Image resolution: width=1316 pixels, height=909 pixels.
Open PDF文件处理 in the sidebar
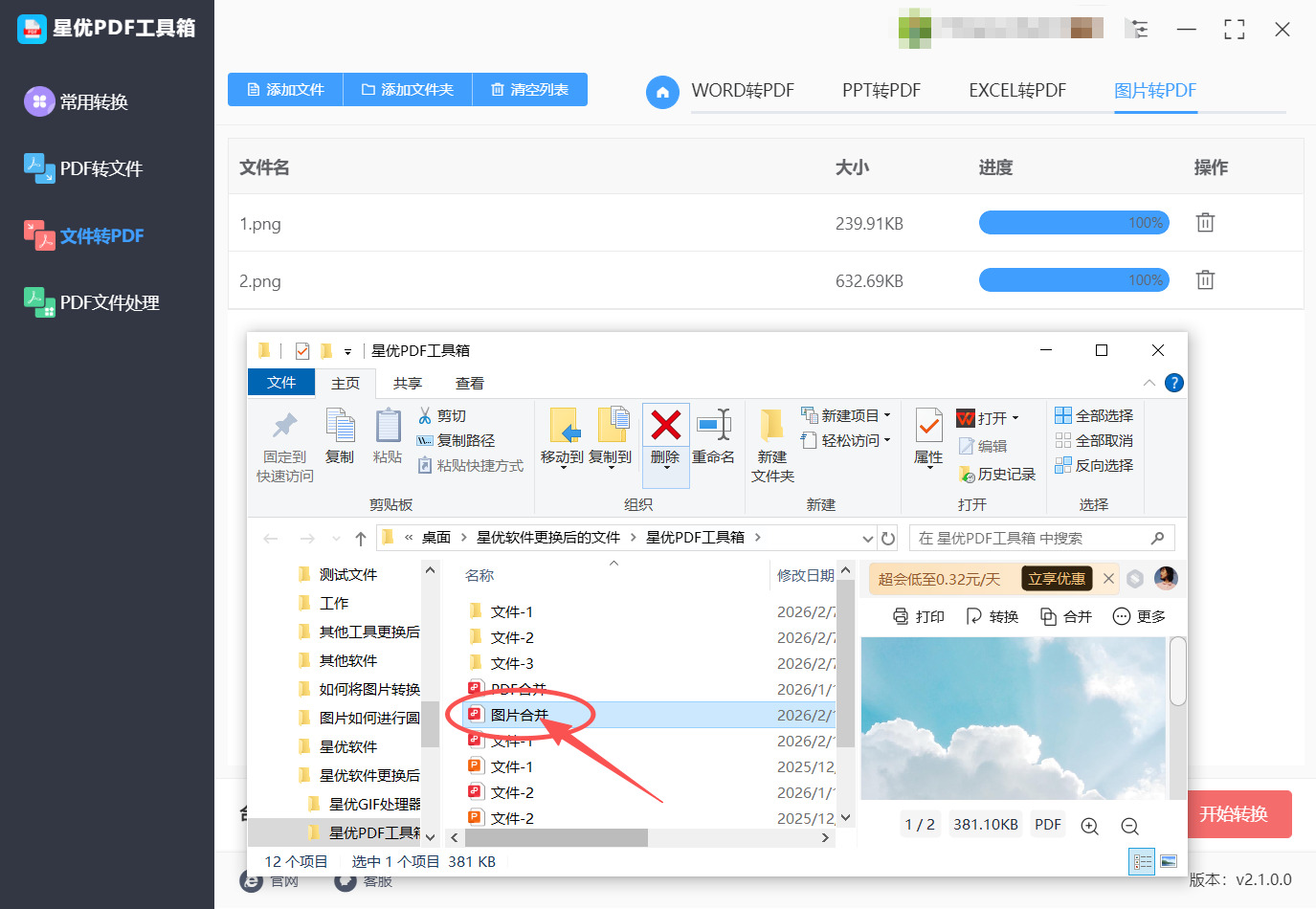coord(92,302)
